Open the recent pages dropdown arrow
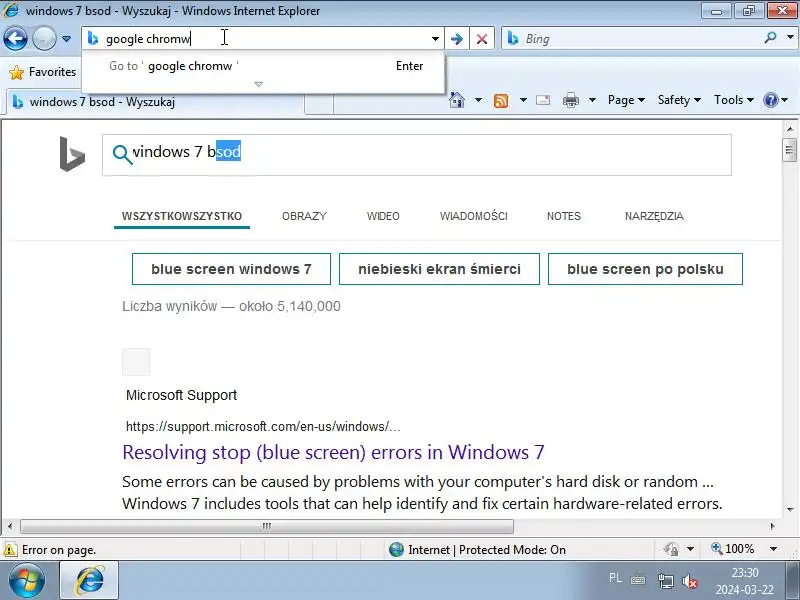Image resolution: width=800 pixels, height=600 pixels. (x=66, y=39)
